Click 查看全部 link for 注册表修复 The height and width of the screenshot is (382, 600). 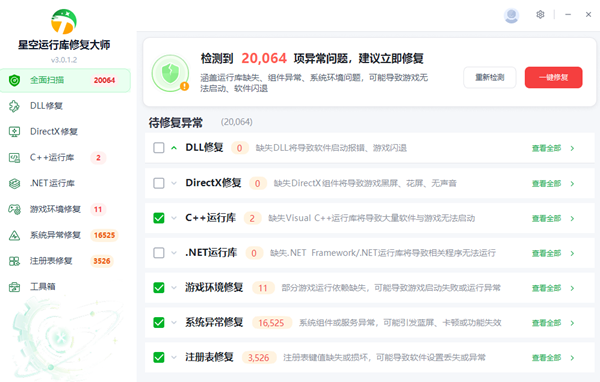tap(546, 358)
